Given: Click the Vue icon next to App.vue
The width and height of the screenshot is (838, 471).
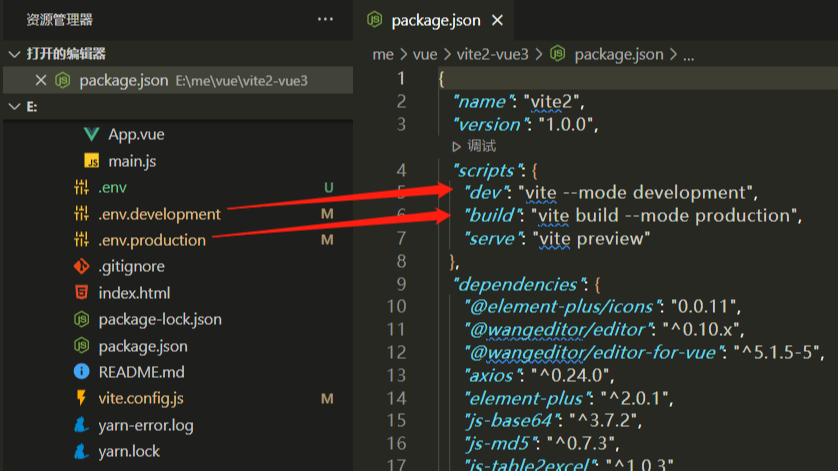Looking at the screenshot, I should coord(92,134).
